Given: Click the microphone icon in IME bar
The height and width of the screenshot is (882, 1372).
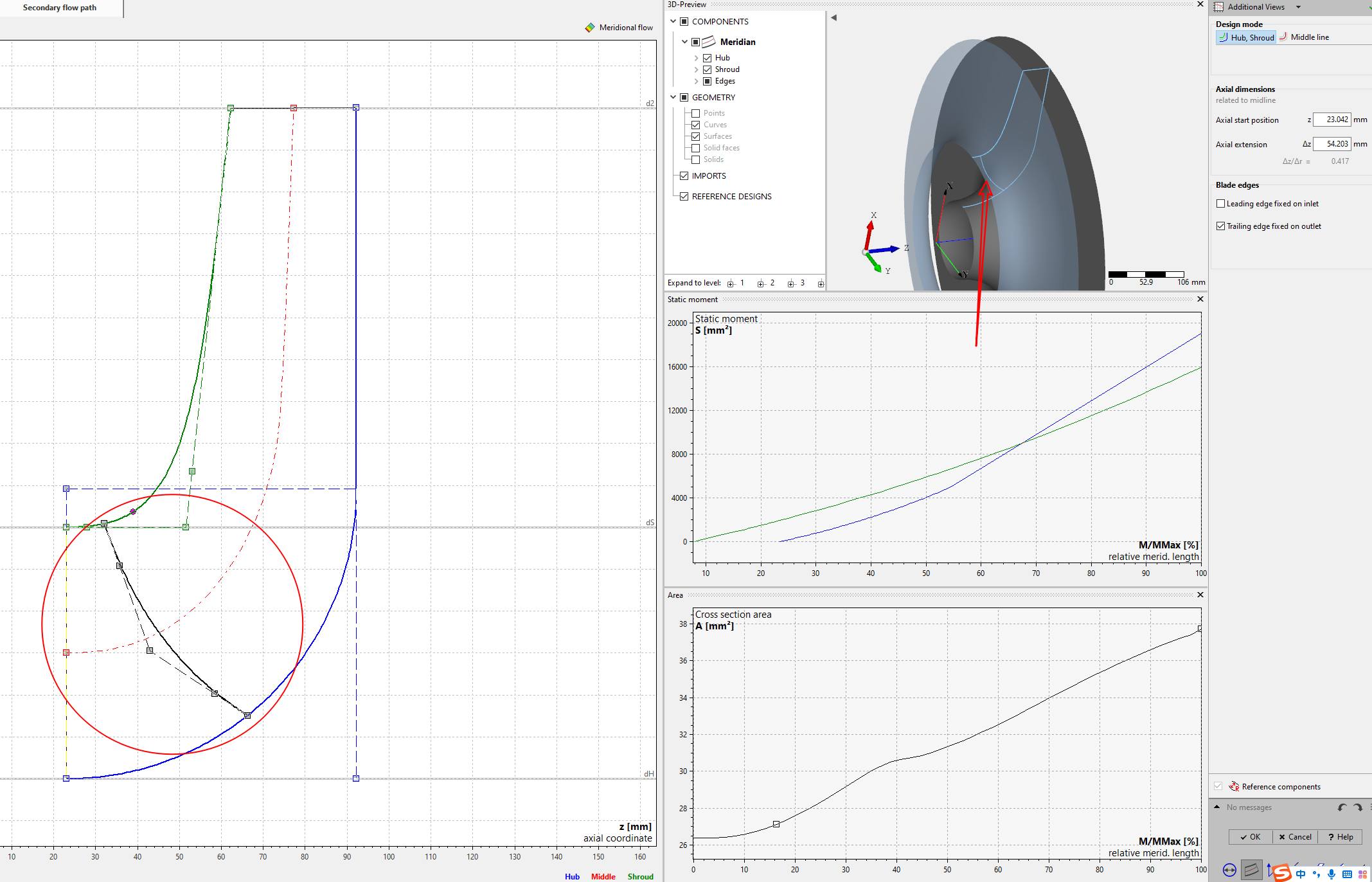Looking at the screenshot, I should point(1332,874).
